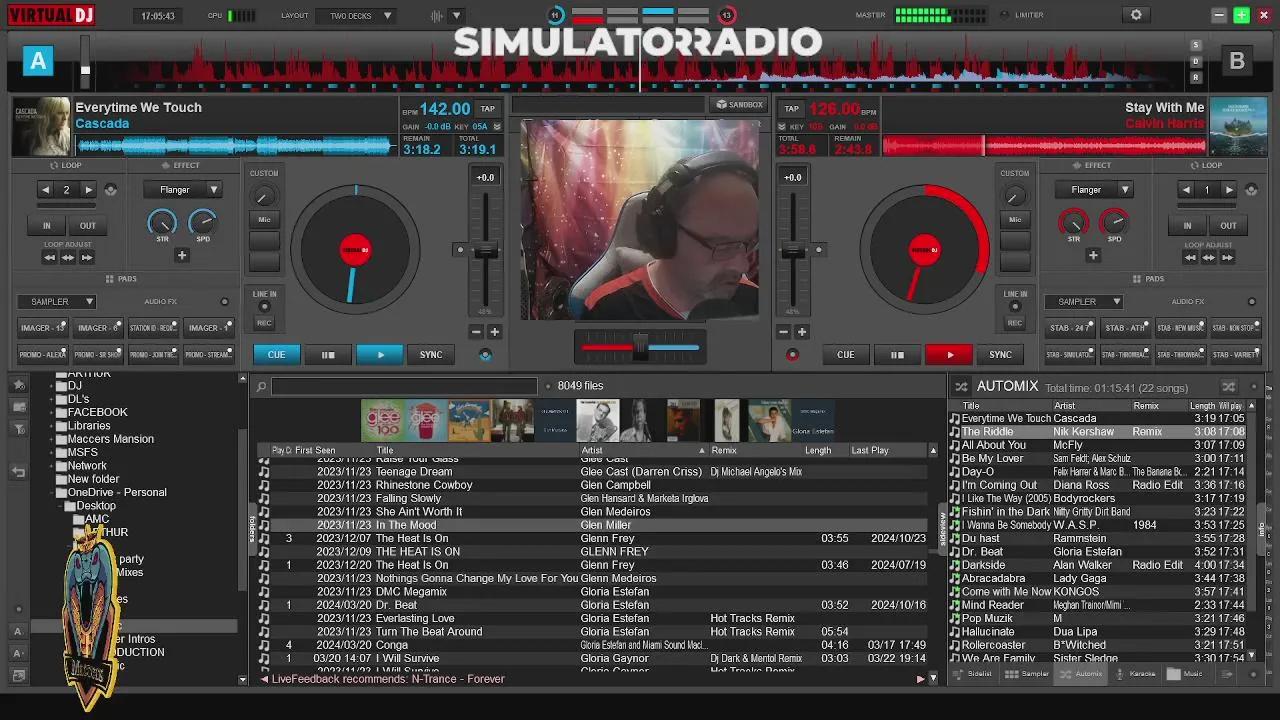Viewport: 1280px width, 720px height.
Task: Select deck B with the B badge
Action: tap(1237, 62)
